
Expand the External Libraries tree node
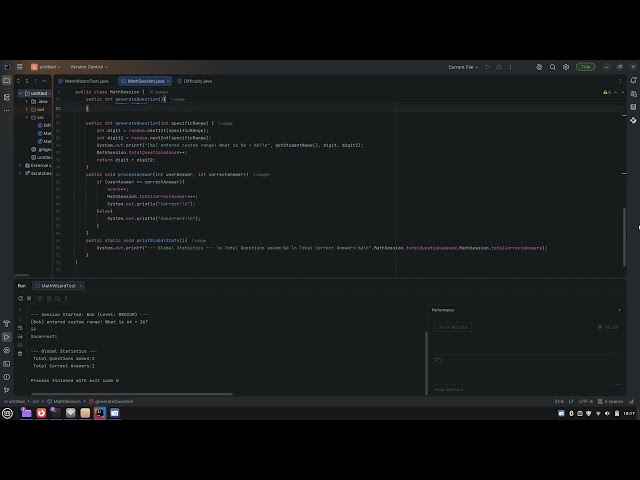(x=20, y=165)
